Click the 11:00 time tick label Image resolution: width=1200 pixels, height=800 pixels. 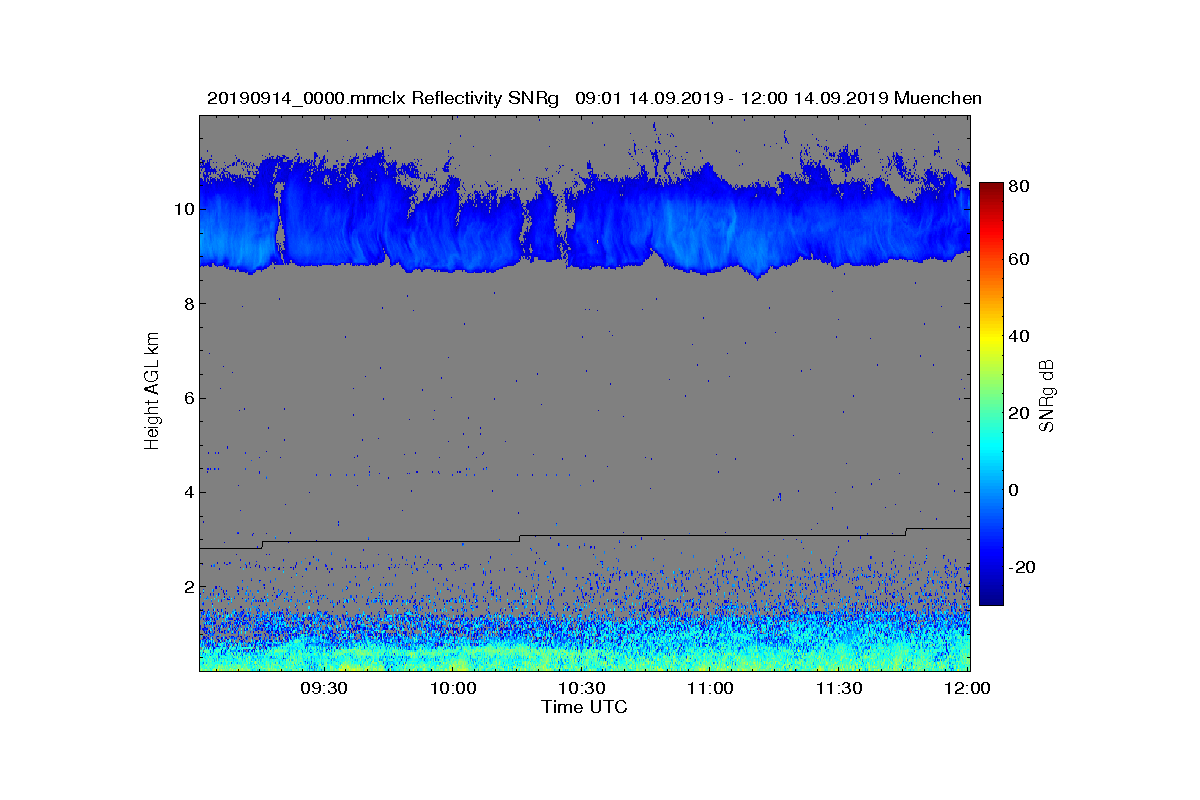point(711,688)
